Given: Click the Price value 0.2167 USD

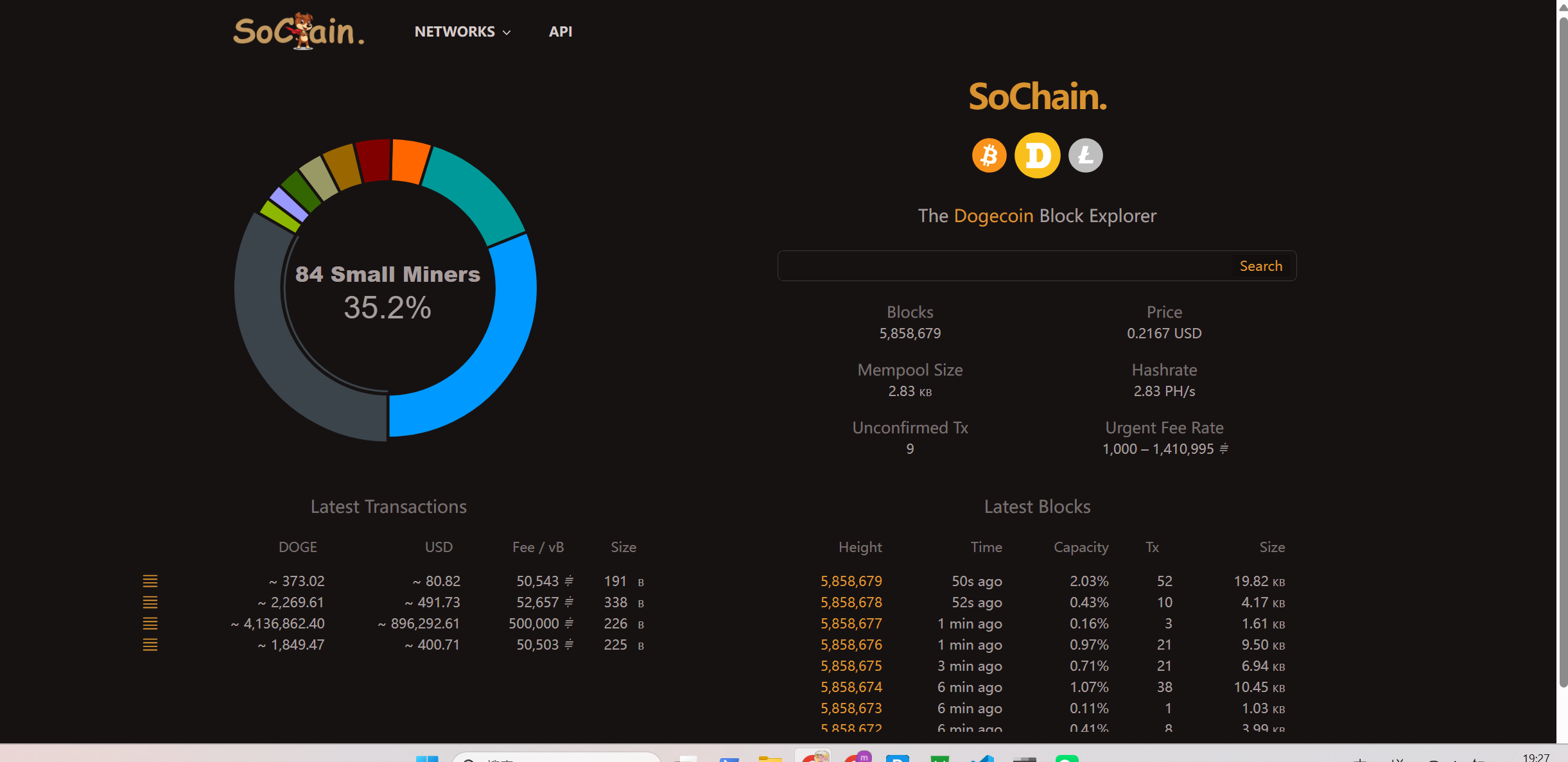Looking at the screenshot, I should 1164,333.
